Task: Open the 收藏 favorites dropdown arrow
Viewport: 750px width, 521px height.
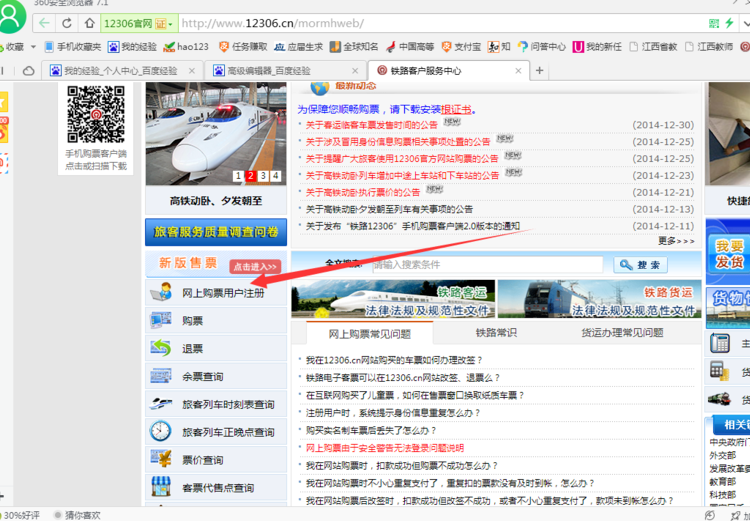Action: pyautogui.click(x=33, y=47)
